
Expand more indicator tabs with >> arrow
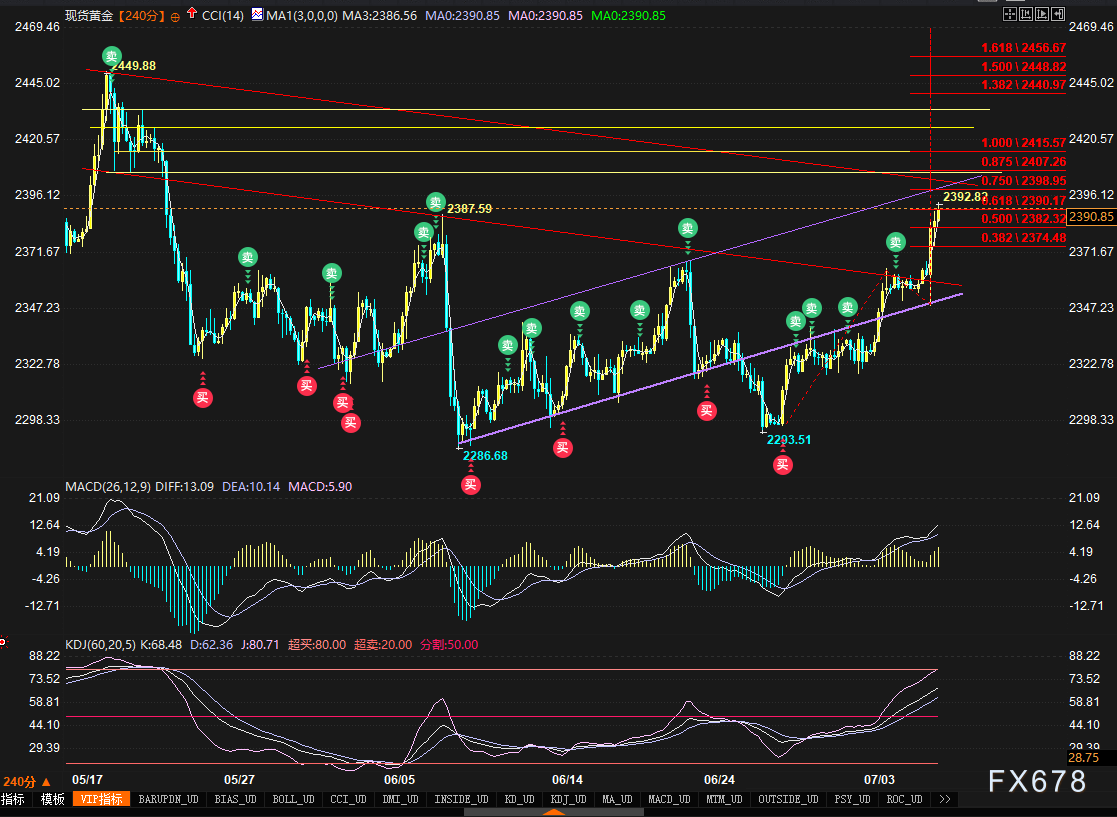click(x=944, y=799)
